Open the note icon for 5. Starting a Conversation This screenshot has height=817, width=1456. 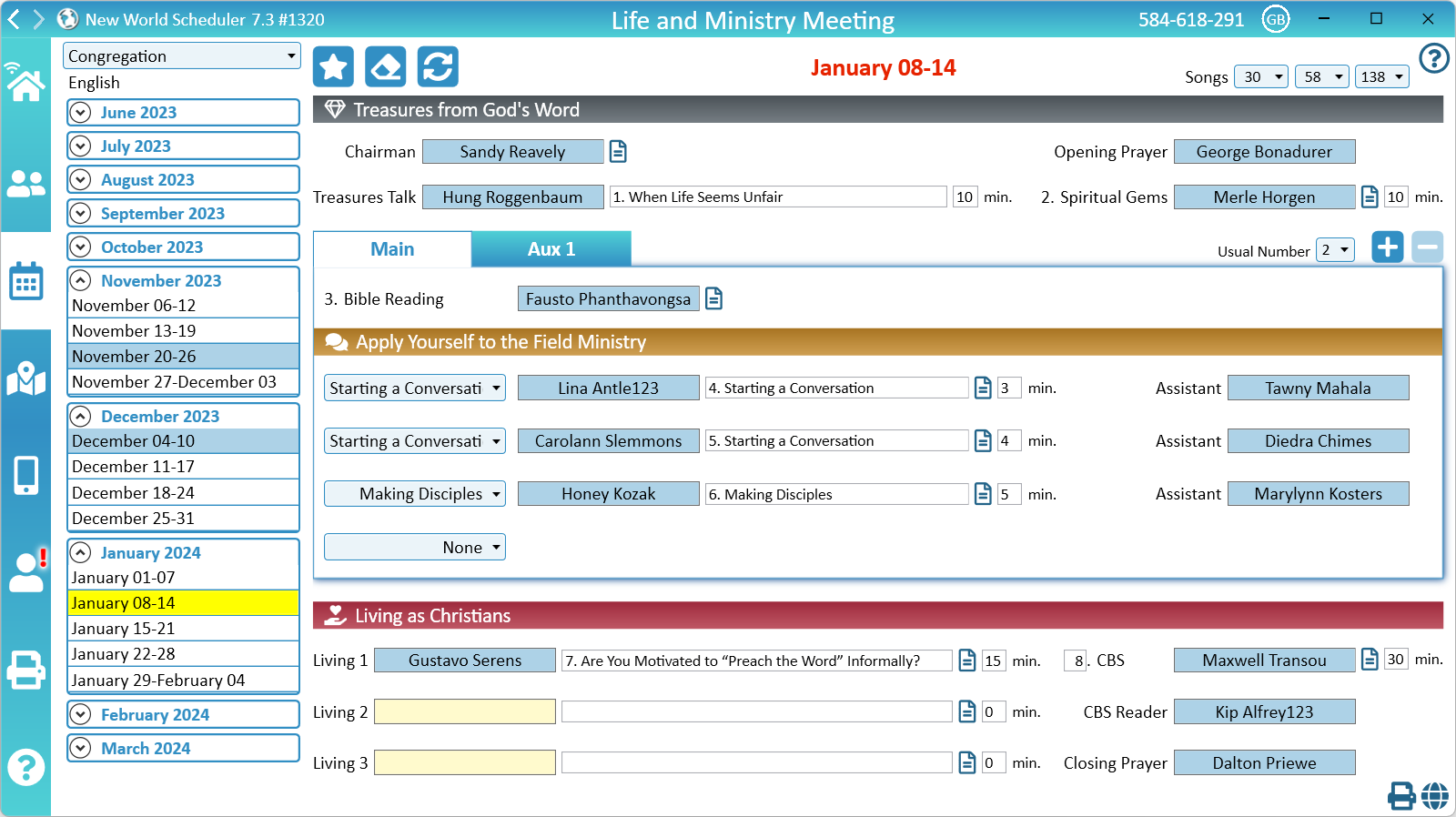983,440
